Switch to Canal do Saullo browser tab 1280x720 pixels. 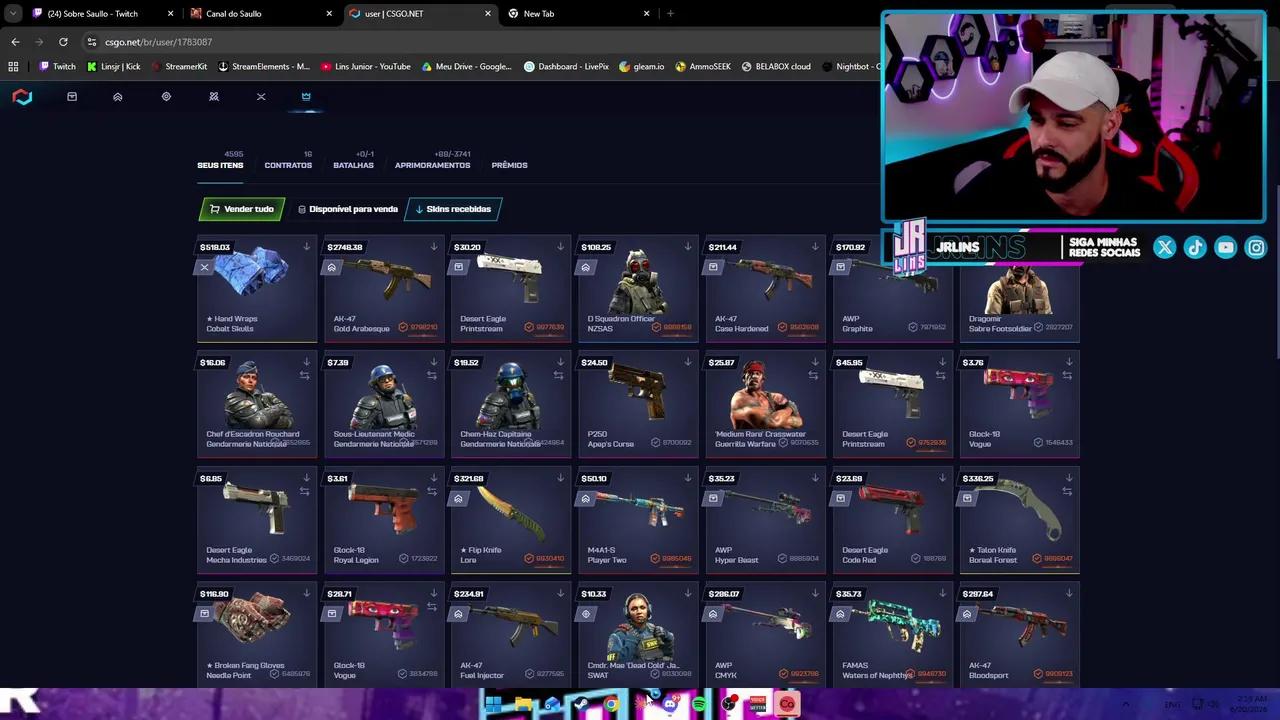click(262, 14)
